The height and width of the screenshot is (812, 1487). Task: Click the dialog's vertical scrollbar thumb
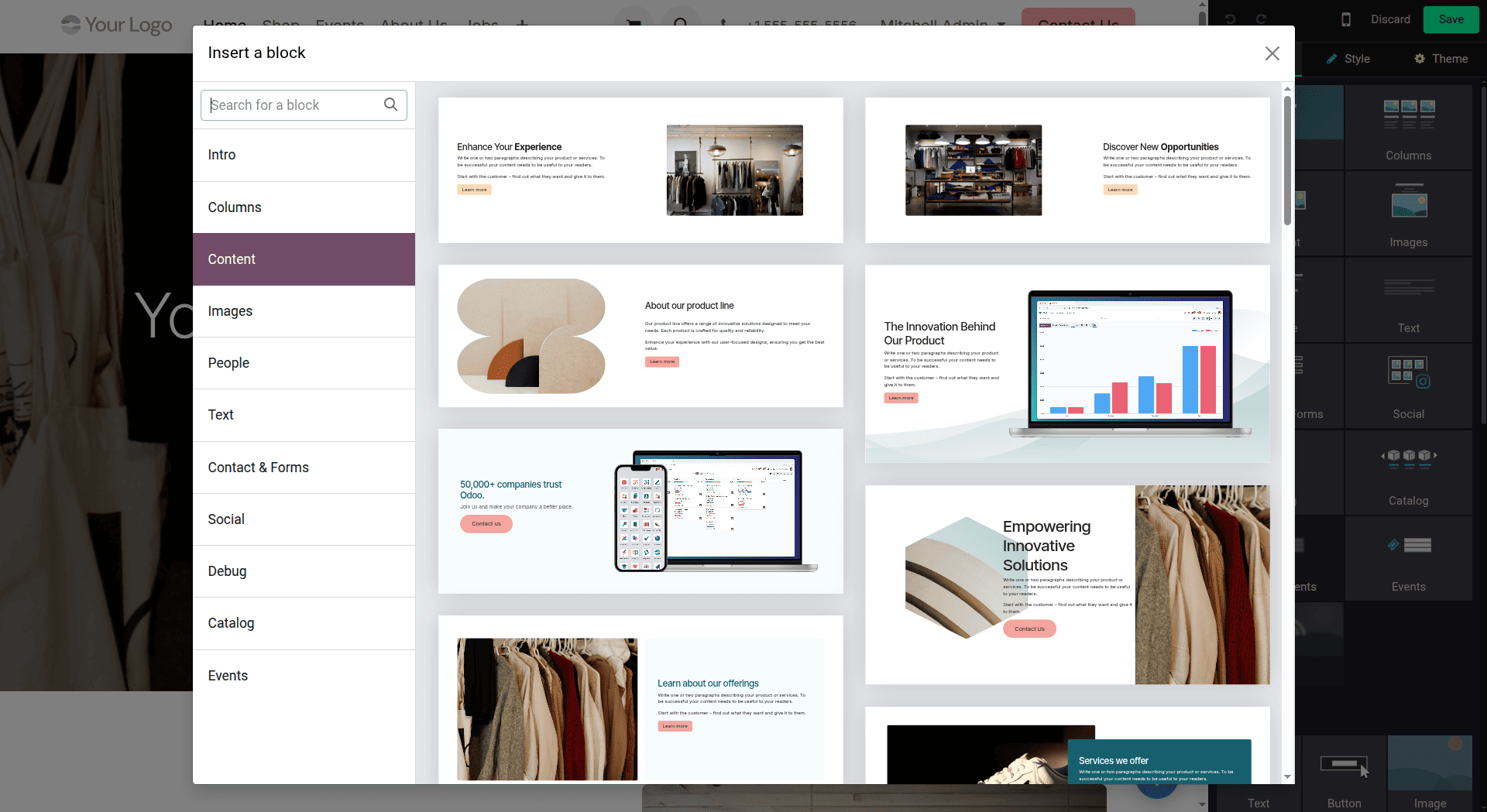pyautogui.click(x=1287, y=161)
